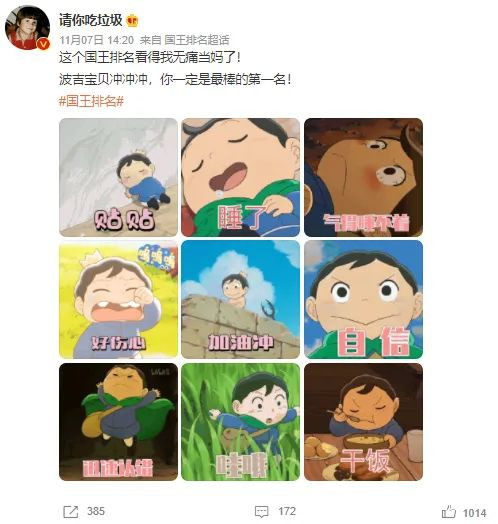Like the post with thumbs-up icon
The height and width of the screenshot is (524, 498).
(x=449, y=512)
